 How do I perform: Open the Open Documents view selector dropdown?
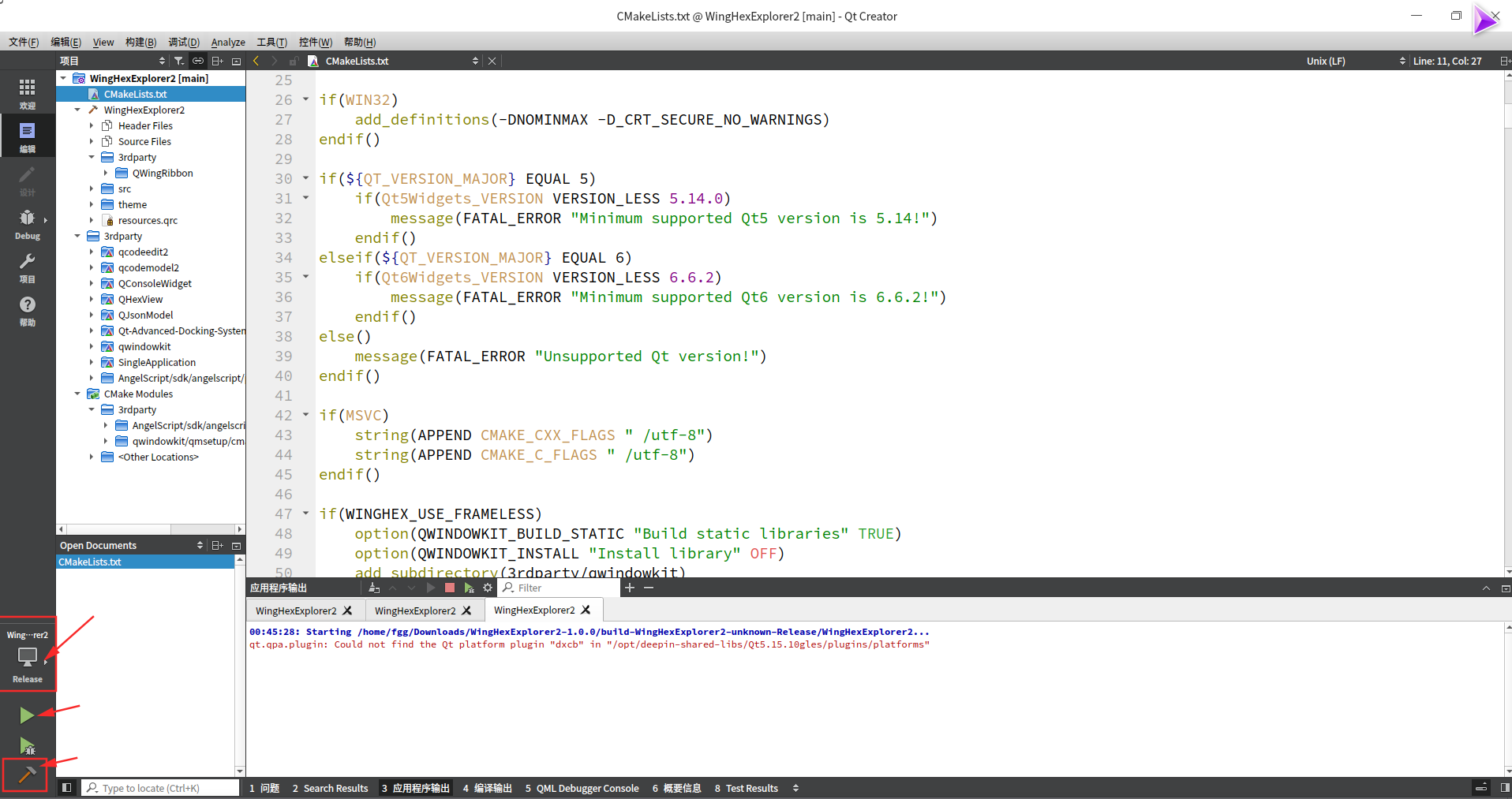point(131,545)
